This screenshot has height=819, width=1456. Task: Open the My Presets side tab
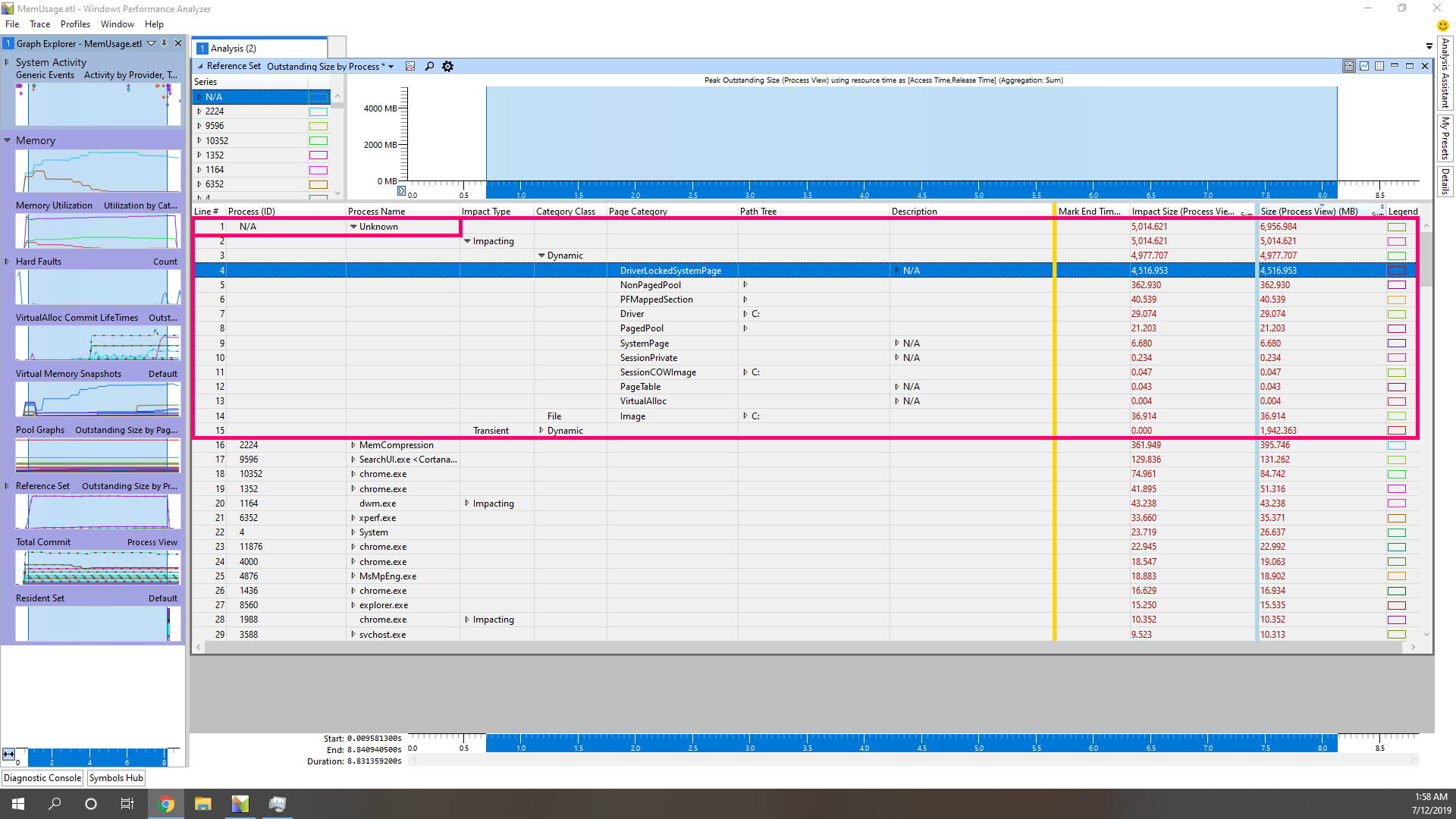point(1445,138)
